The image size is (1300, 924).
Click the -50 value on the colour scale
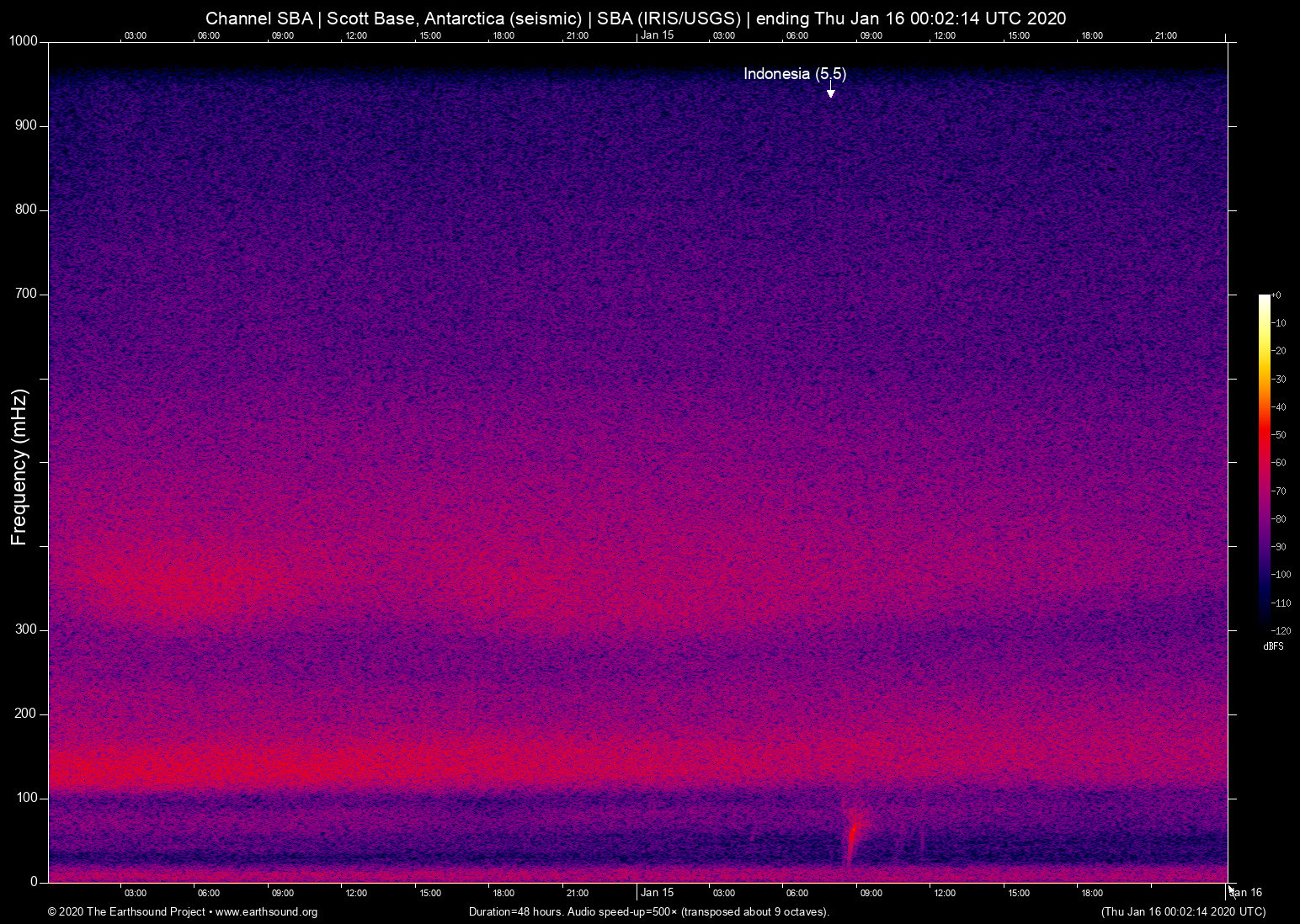(1279, 435)
